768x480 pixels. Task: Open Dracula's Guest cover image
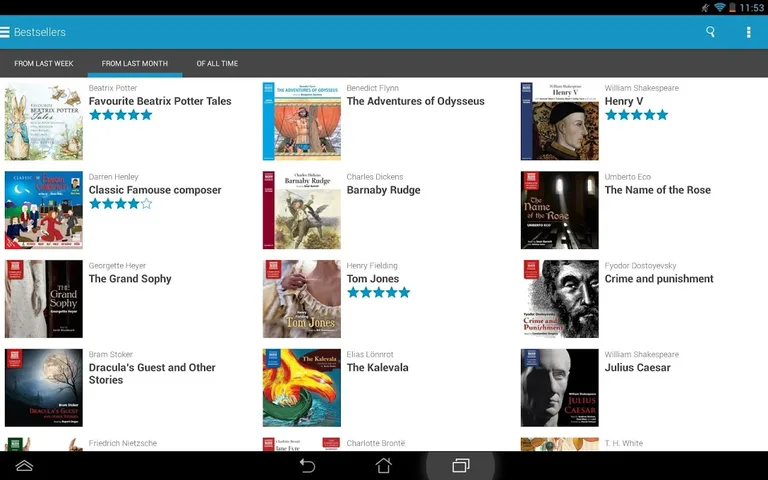44,388
